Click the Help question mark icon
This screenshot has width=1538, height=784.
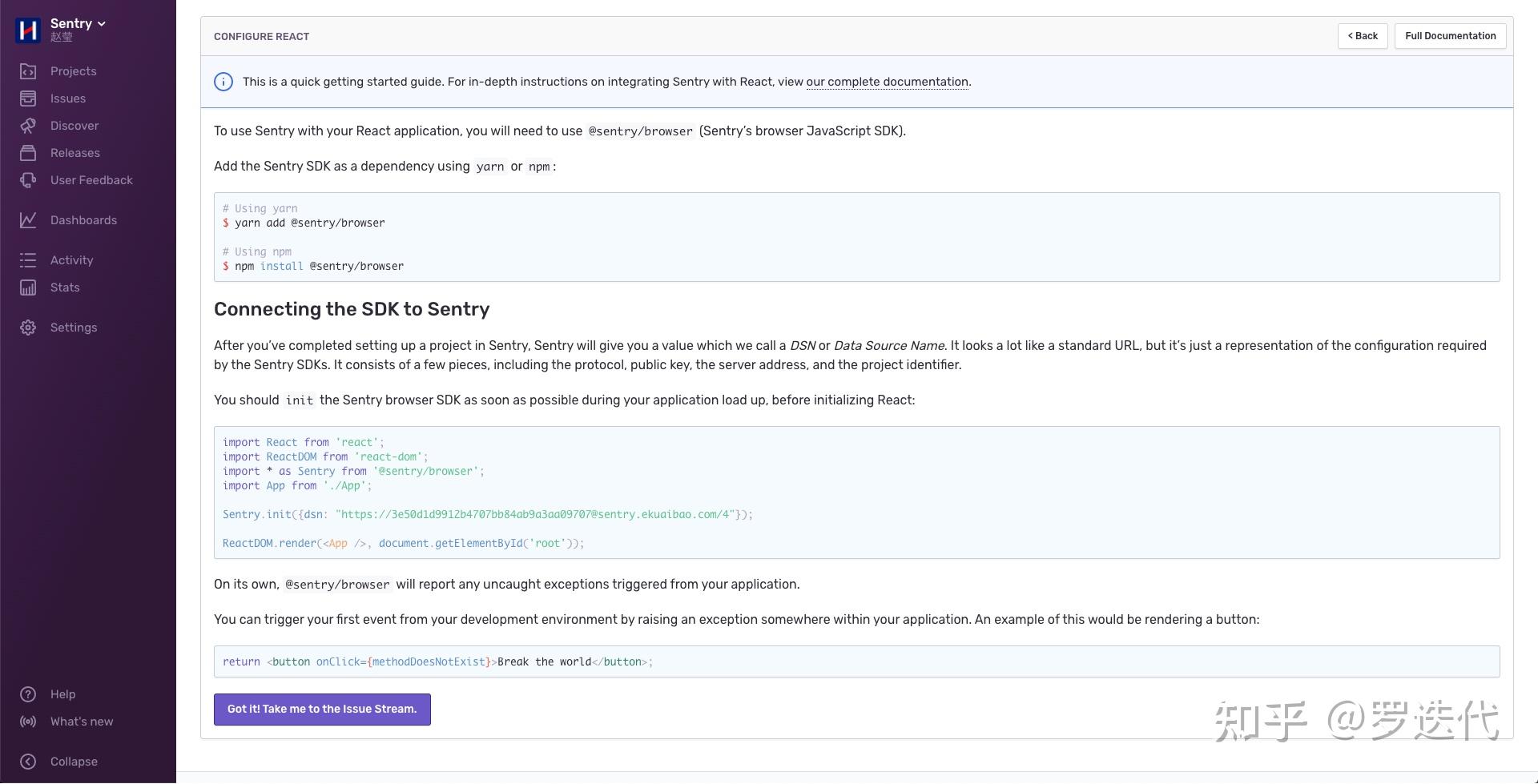(28, 694)
